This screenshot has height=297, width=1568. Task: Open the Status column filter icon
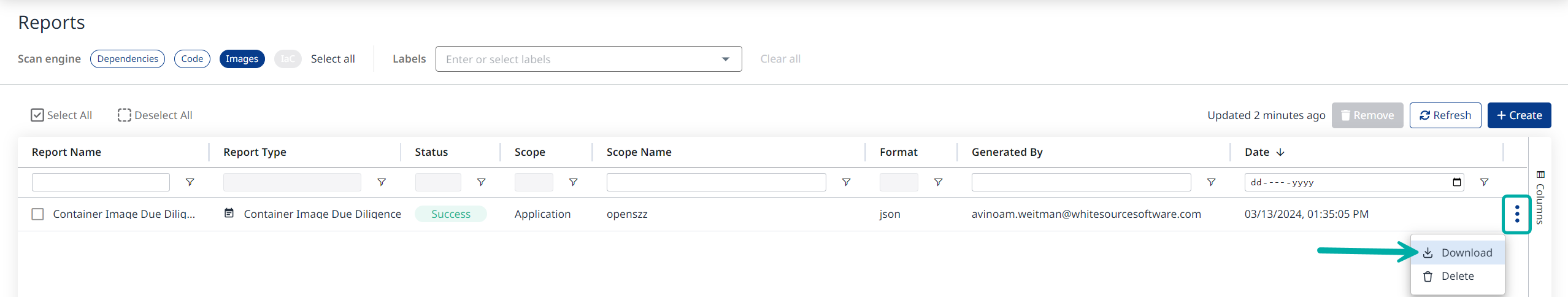coord(481,182)
